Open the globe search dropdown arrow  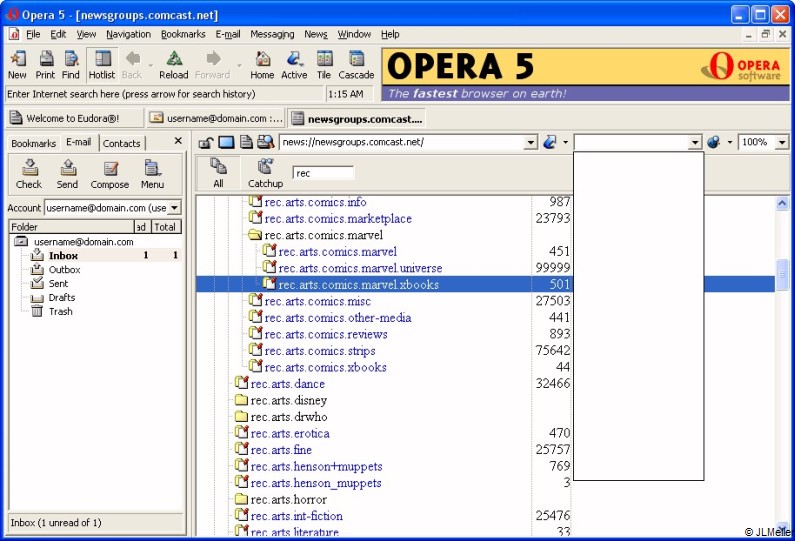(730, 142)
